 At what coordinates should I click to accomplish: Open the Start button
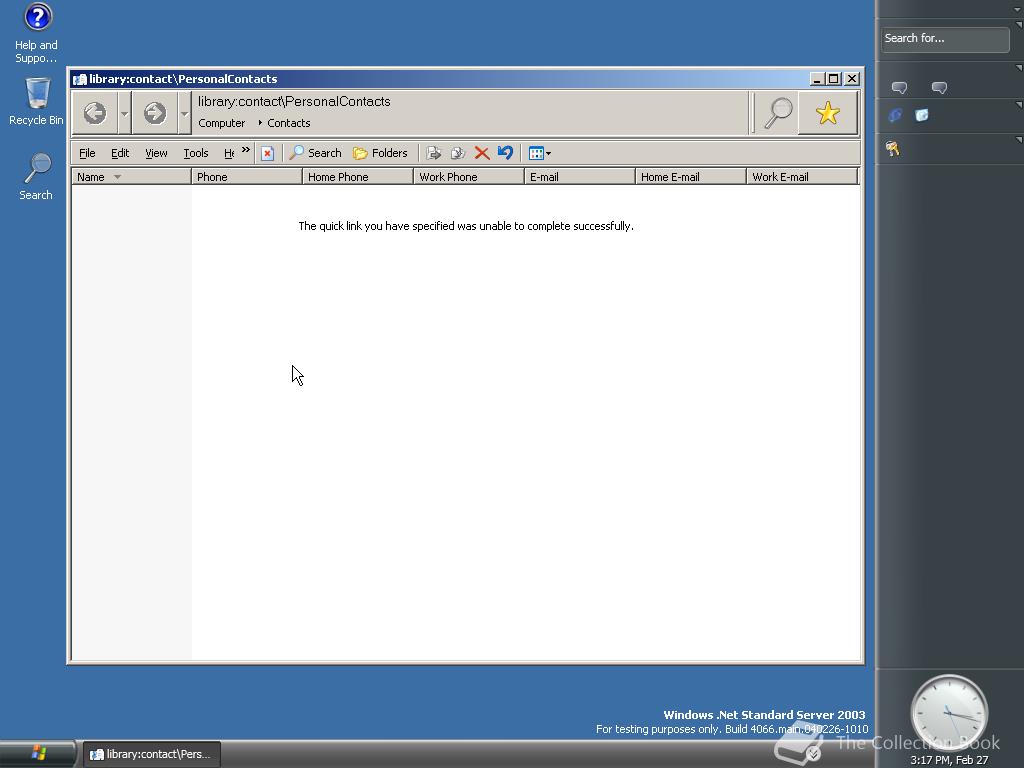38,754
